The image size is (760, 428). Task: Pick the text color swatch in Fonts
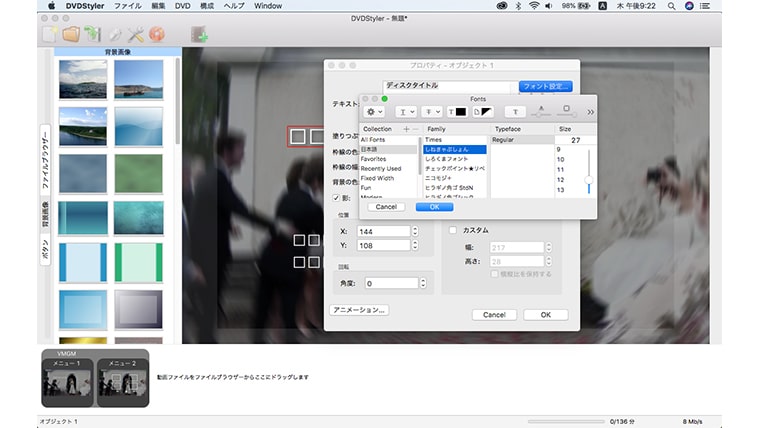point(457,112)
